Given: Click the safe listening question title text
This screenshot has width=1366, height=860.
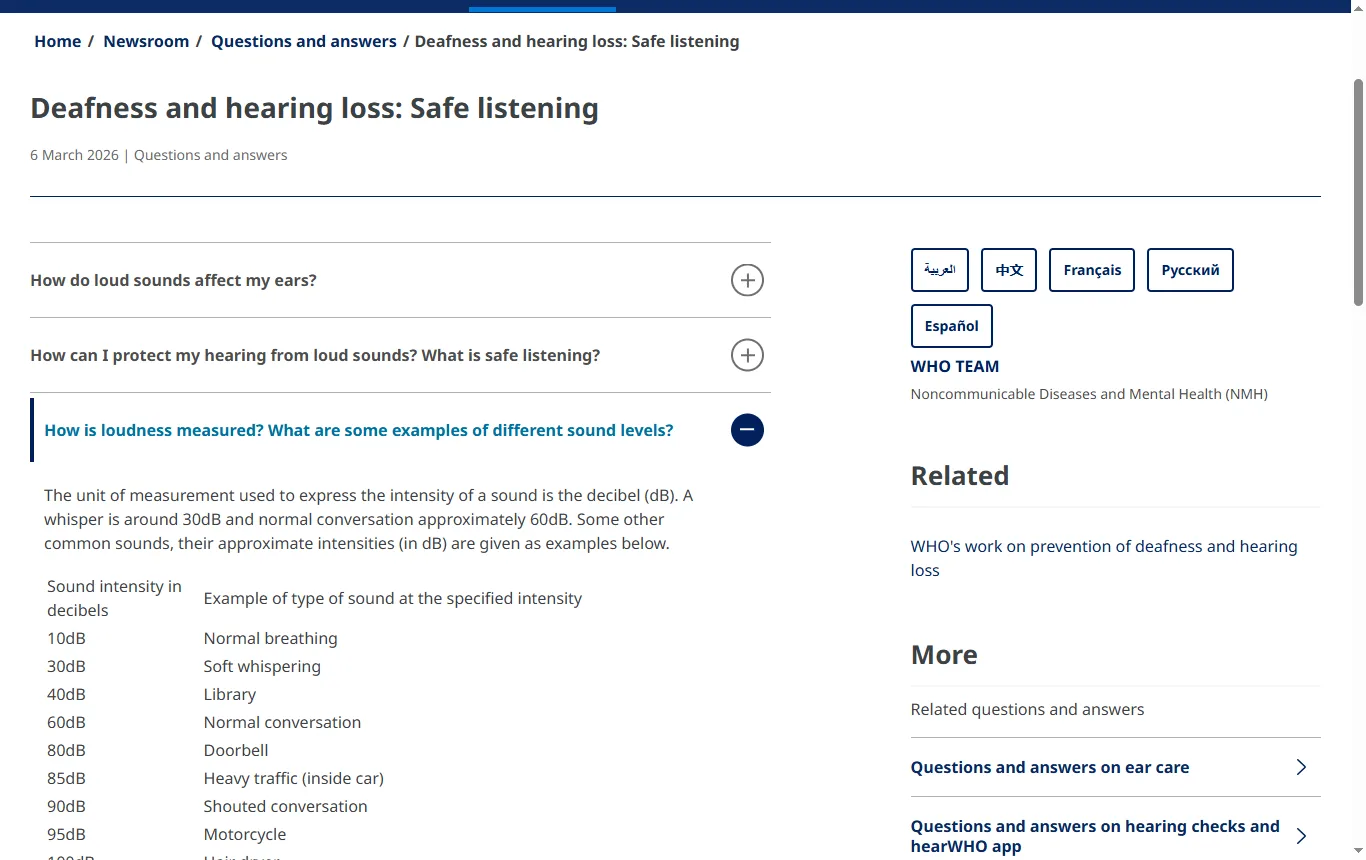Looking at the screenshot, I should [315, 355].
